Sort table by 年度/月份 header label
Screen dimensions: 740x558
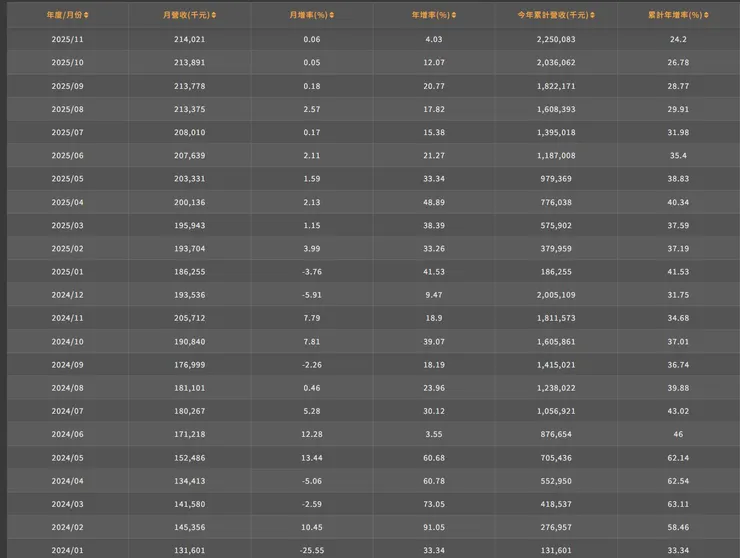tap(64, 15)
